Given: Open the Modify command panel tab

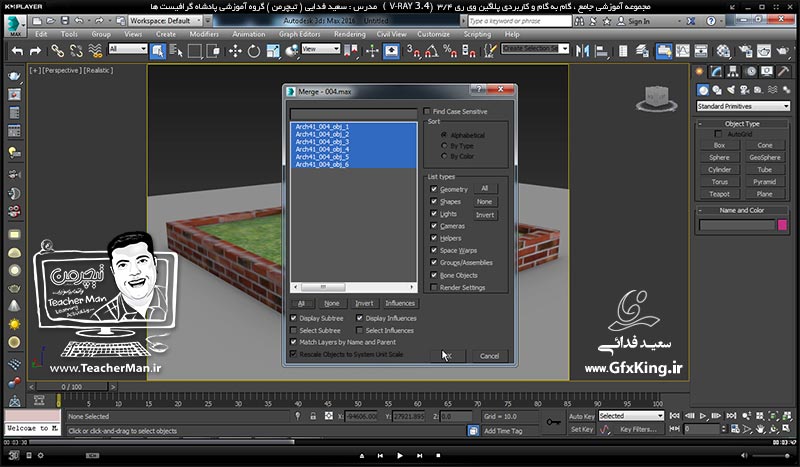Looking at the screenshot, I should 716,71.
